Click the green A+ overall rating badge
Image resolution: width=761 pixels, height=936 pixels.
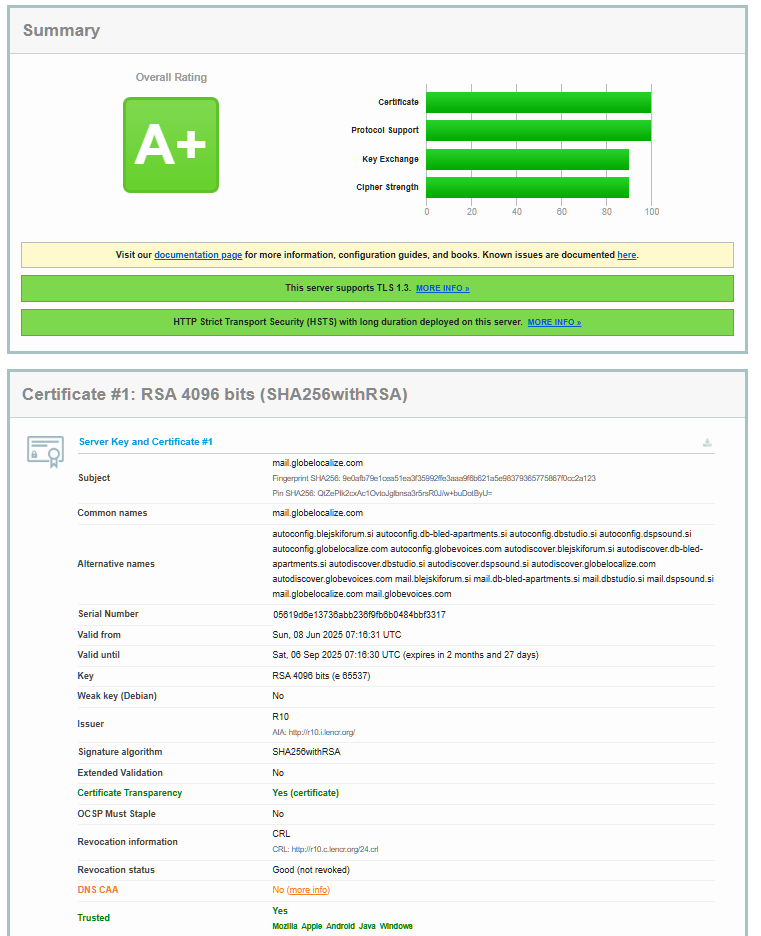coord(170,145)
